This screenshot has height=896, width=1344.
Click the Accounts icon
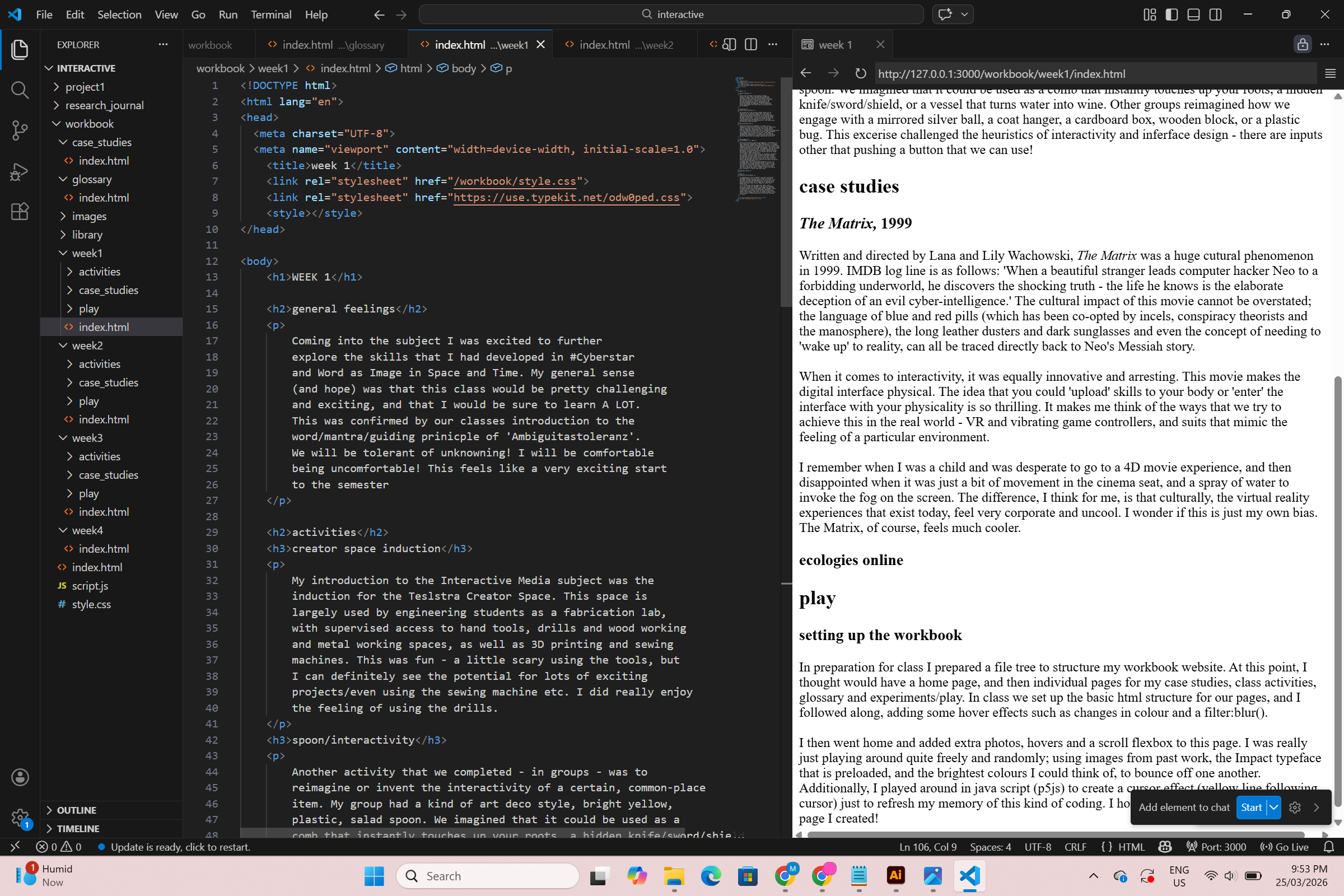(x=20, y=777)
